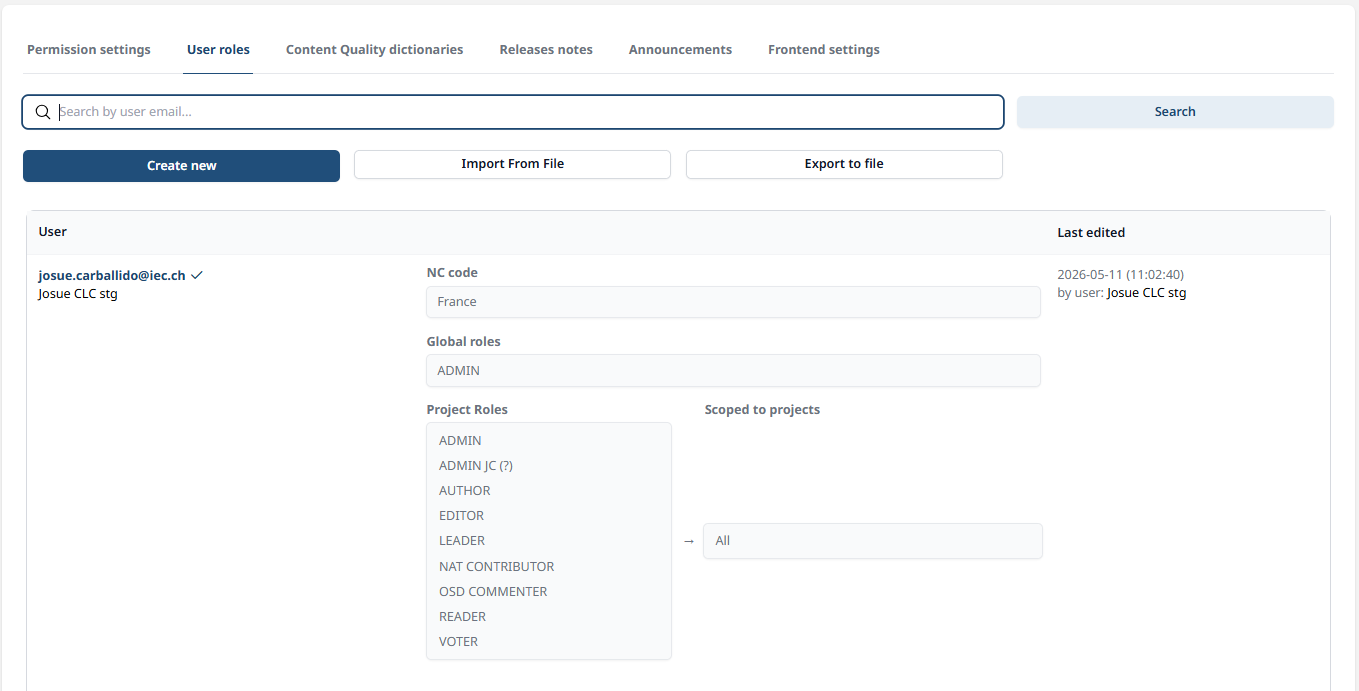Click the User column header
This screenshot has height=691, width=1359.
(53, 232)
